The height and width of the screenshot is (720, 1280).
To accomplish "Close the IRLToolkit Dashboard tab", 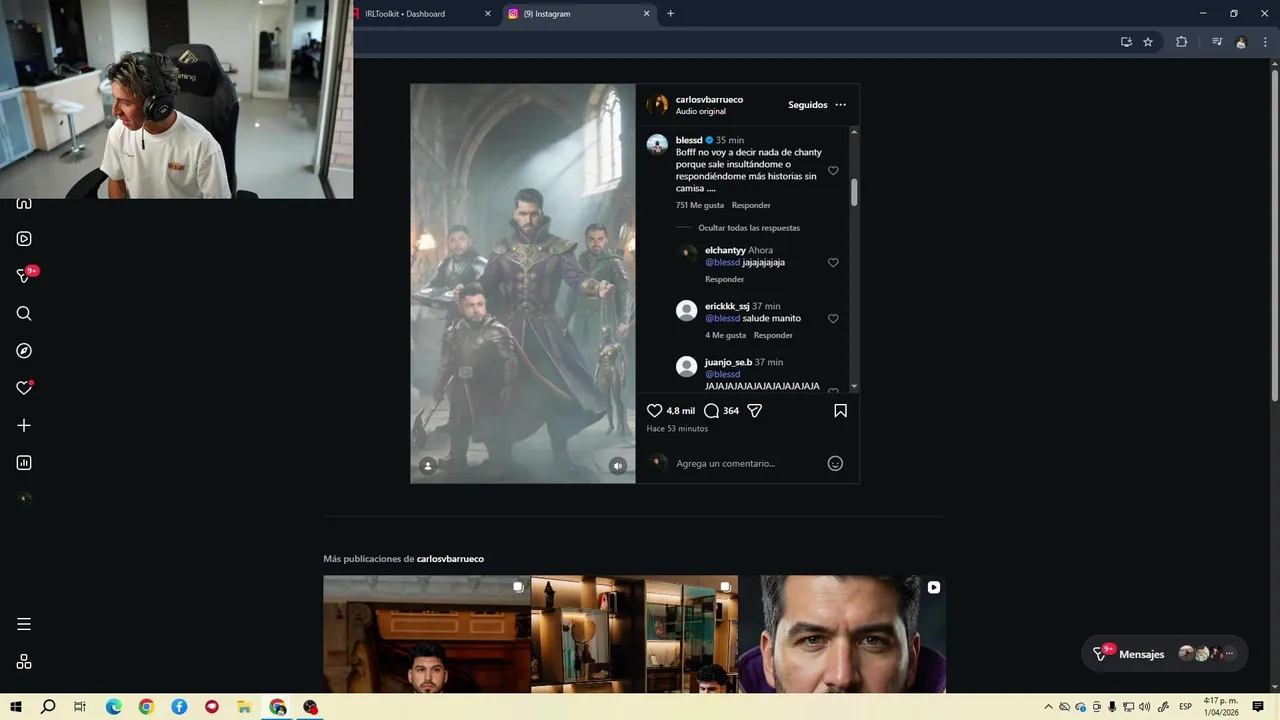I will 488,14.
